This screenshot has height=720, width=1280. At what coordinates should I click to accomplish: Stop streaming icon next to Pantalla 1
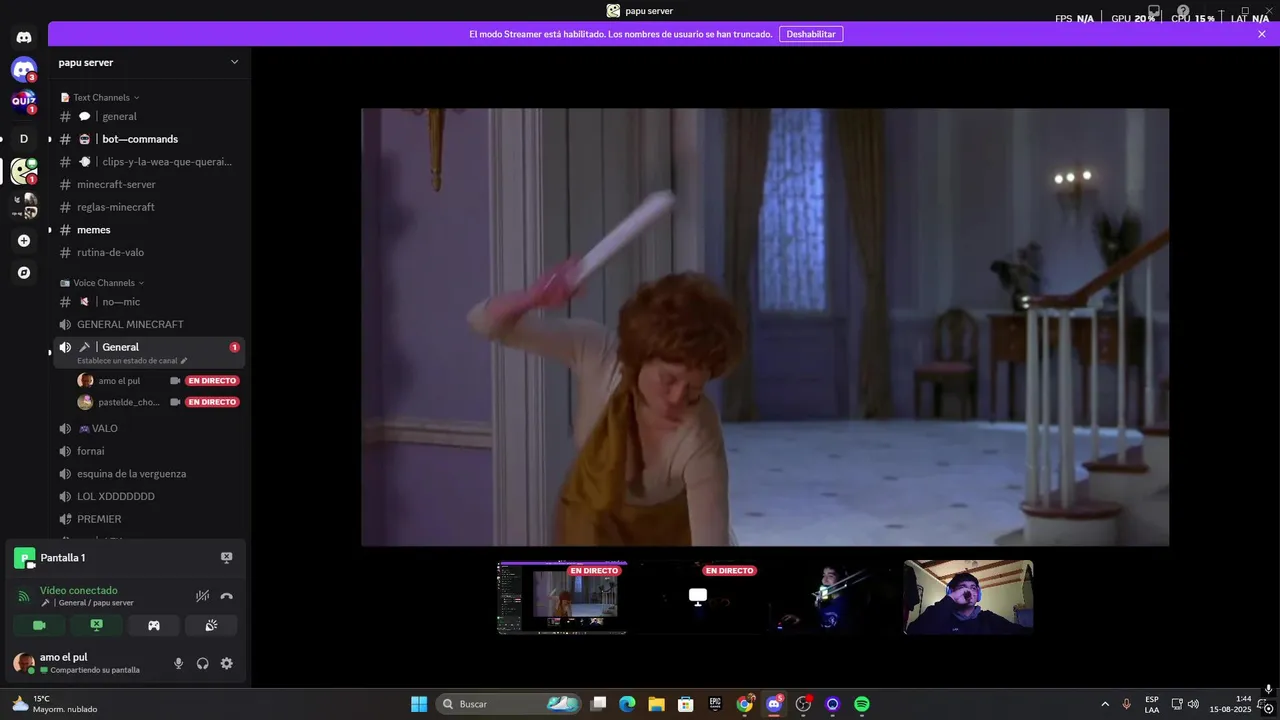pos(226,557)
